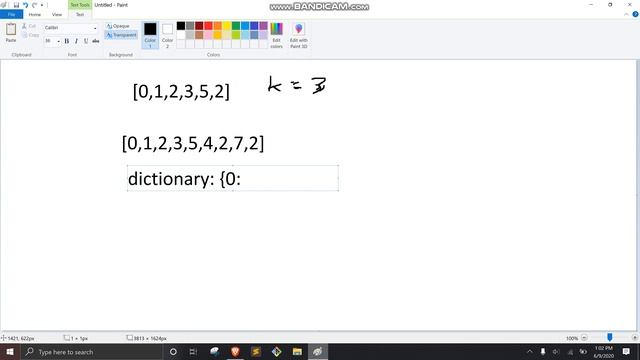Click the Paint app icon in title bar
640x360 pixels.
[x=4, y=5]
